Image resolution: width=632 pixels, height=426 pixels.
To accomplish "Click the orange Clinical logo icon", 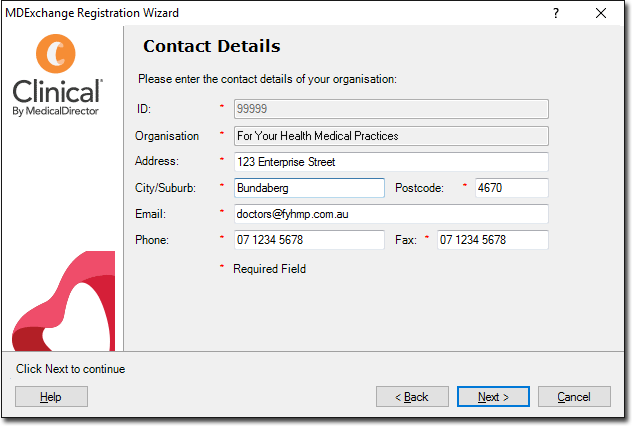I will click(x=56, y=55).
